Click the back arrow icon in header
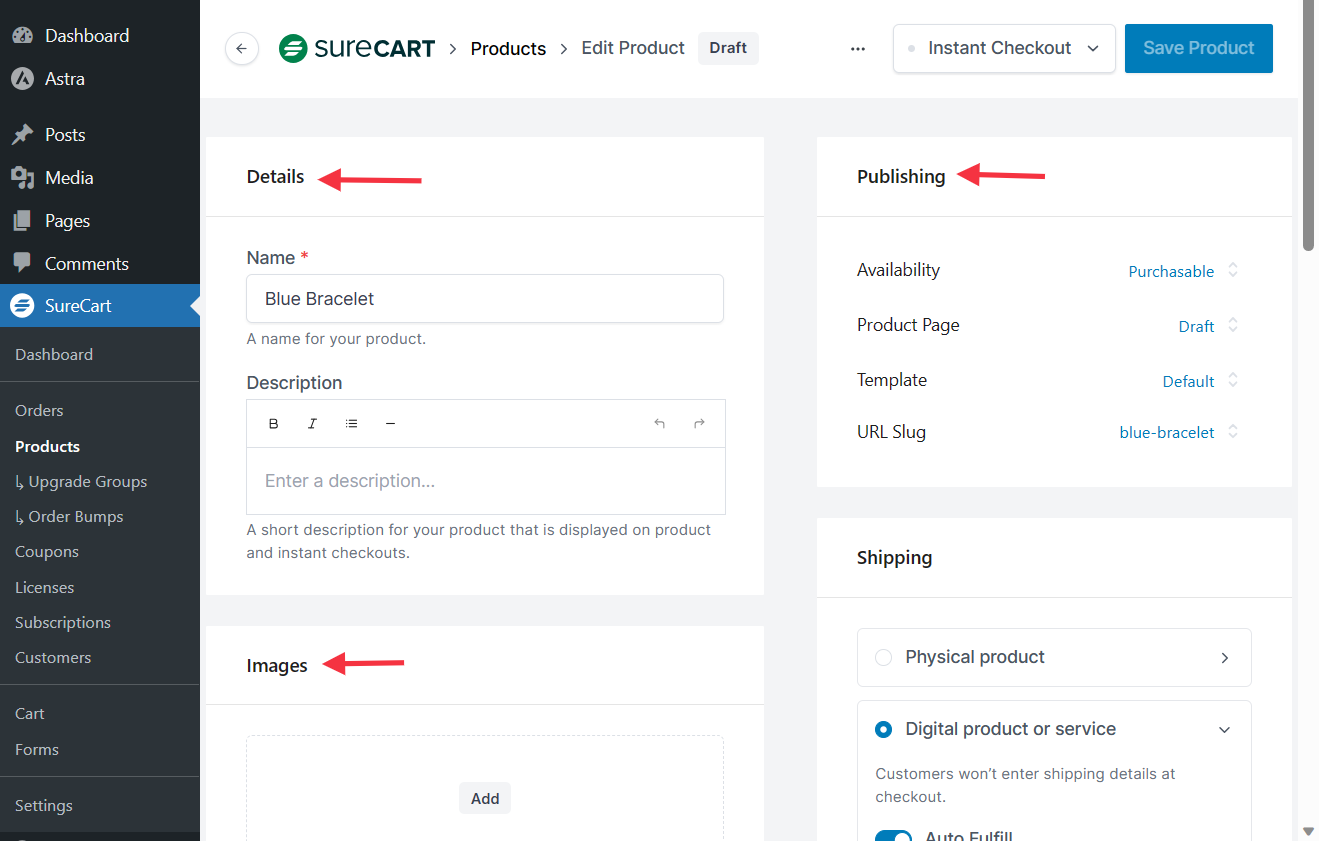 click(x=242, y=48)
